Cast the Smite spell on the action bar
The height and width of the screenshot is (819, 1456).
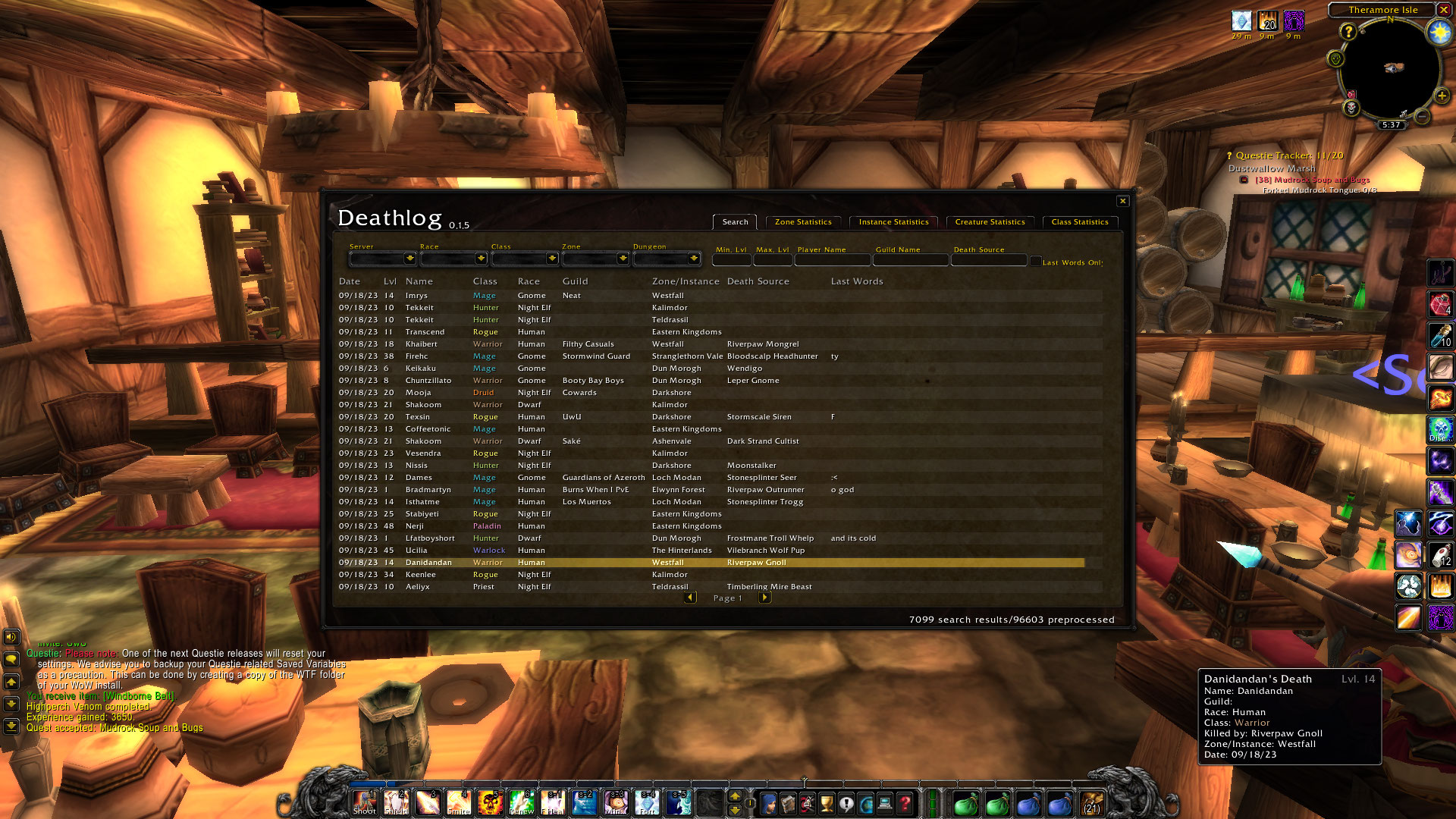tap(459, 802)
